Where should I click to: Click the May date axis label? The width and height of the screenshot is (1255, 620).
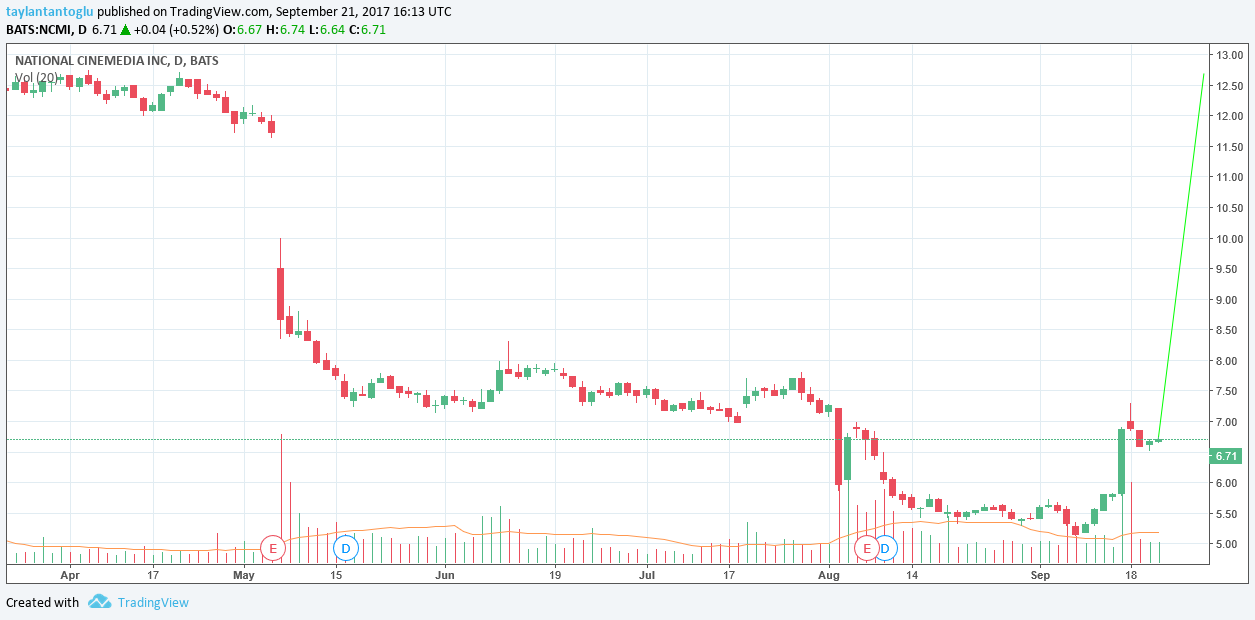[244, 575]
